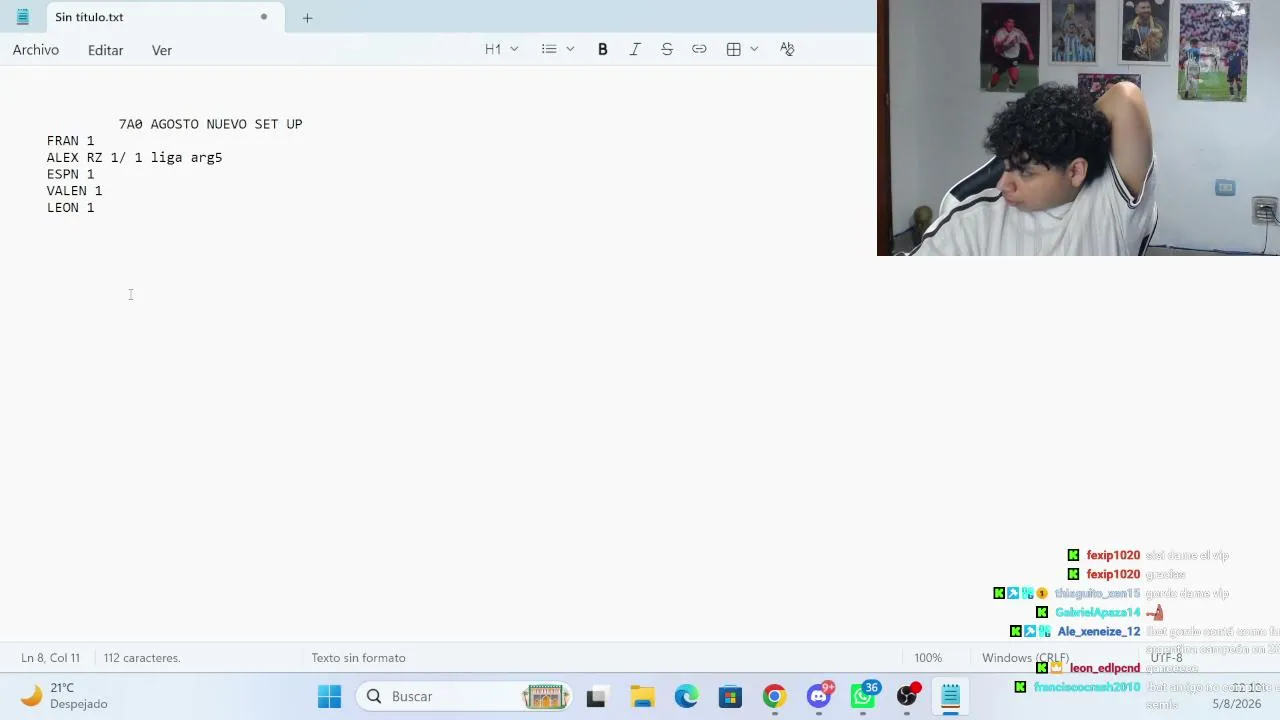Click the taskbar date 5/8/2026
This screenshot has width=1280, height=720.
pos(1237,704)
